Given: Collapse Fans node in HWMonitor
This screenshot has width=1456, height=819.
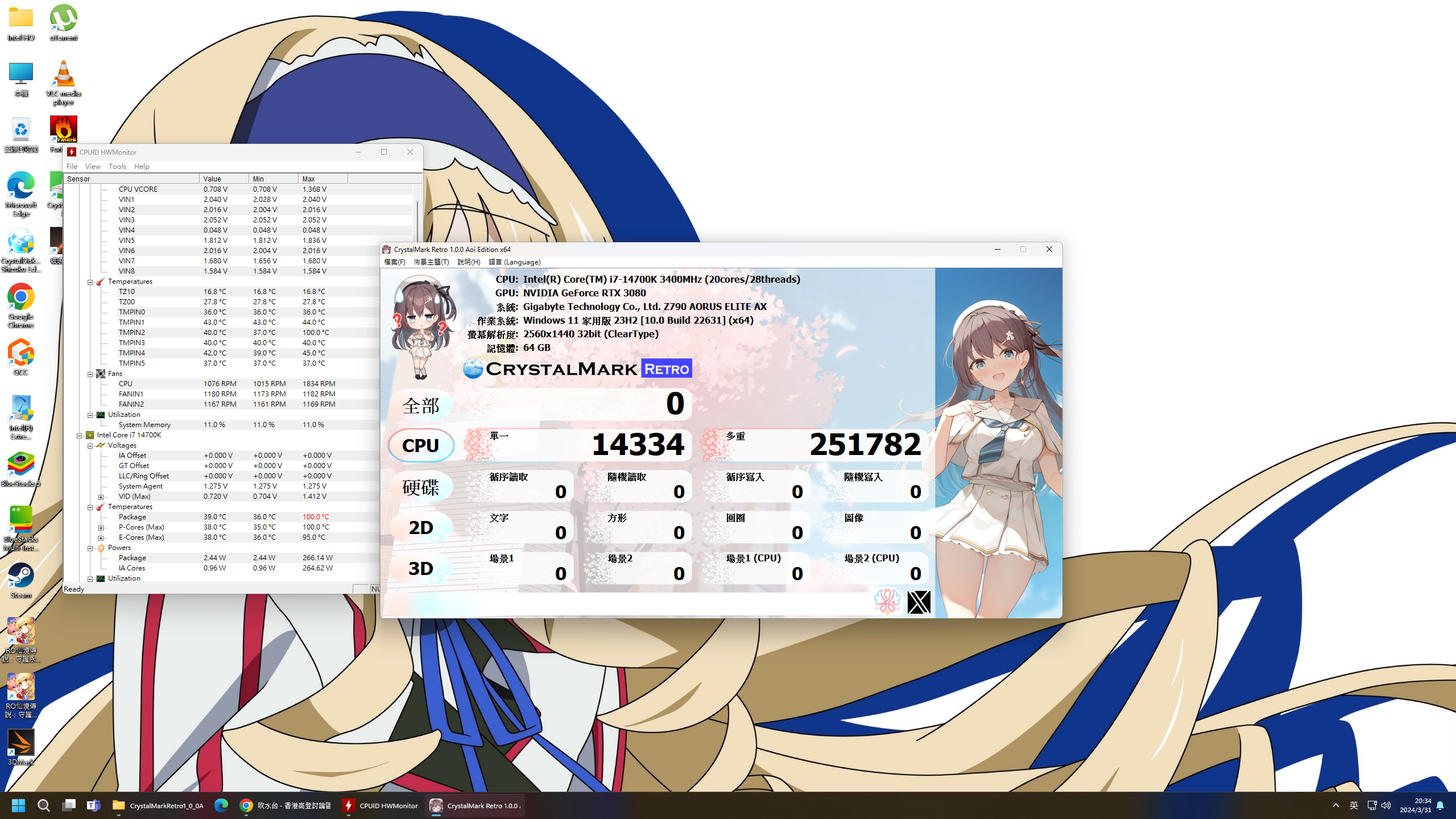Looking at the screenshot, I should click(x=90, y=374).
